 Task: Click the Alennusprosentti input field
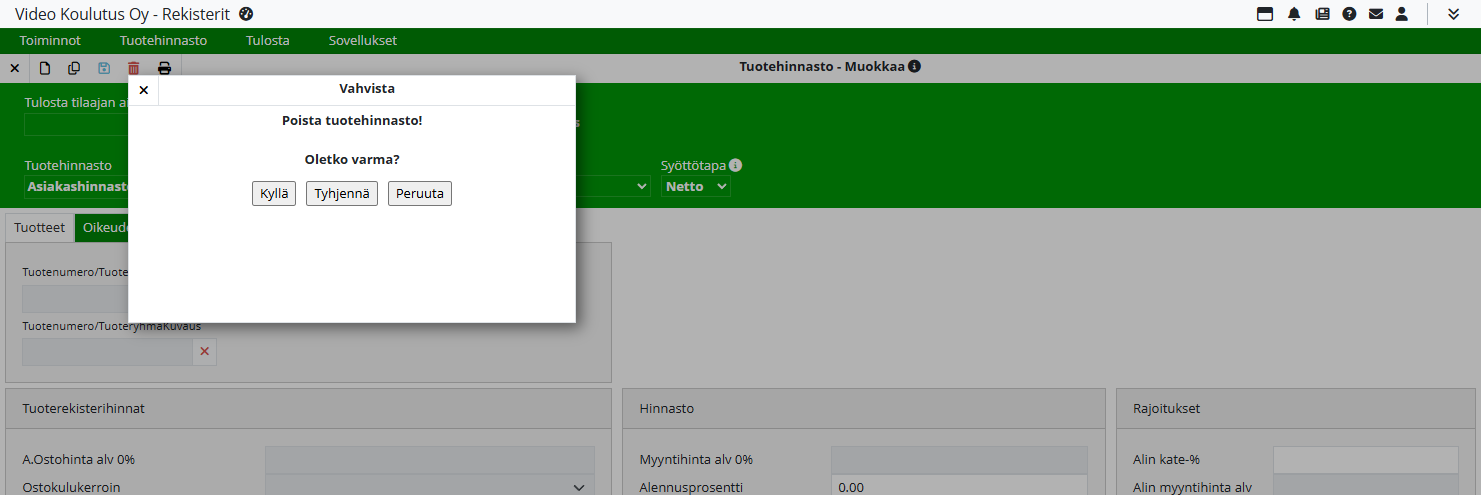(958, 488)
